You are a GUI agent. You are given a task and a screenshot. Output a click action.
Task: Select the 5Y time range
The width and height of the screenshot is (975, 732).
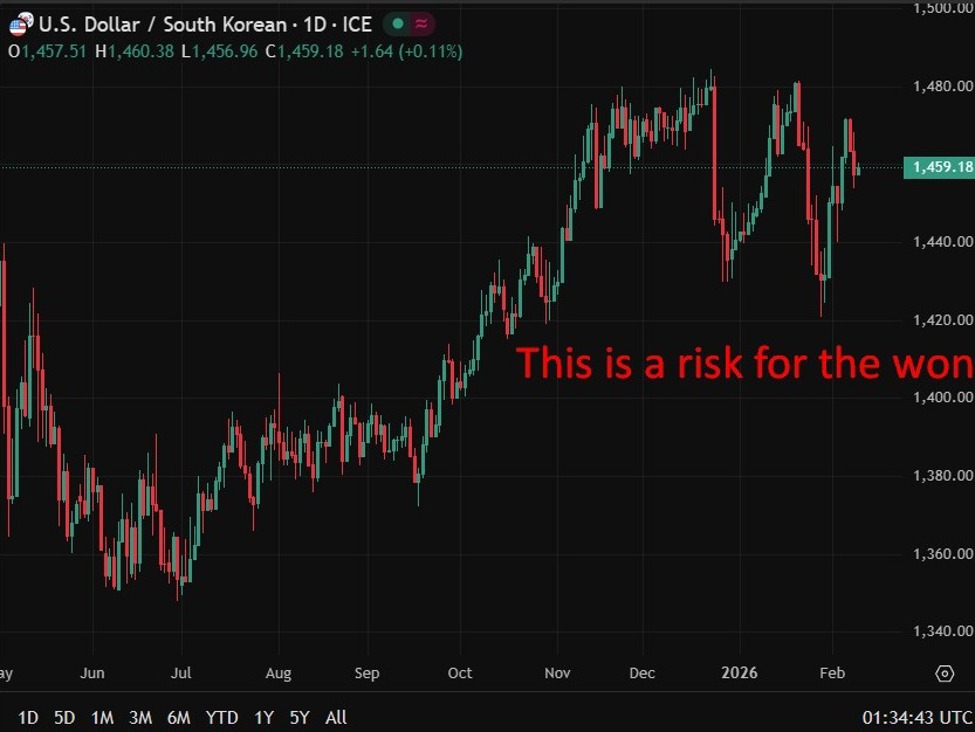[x=299, y=717]
